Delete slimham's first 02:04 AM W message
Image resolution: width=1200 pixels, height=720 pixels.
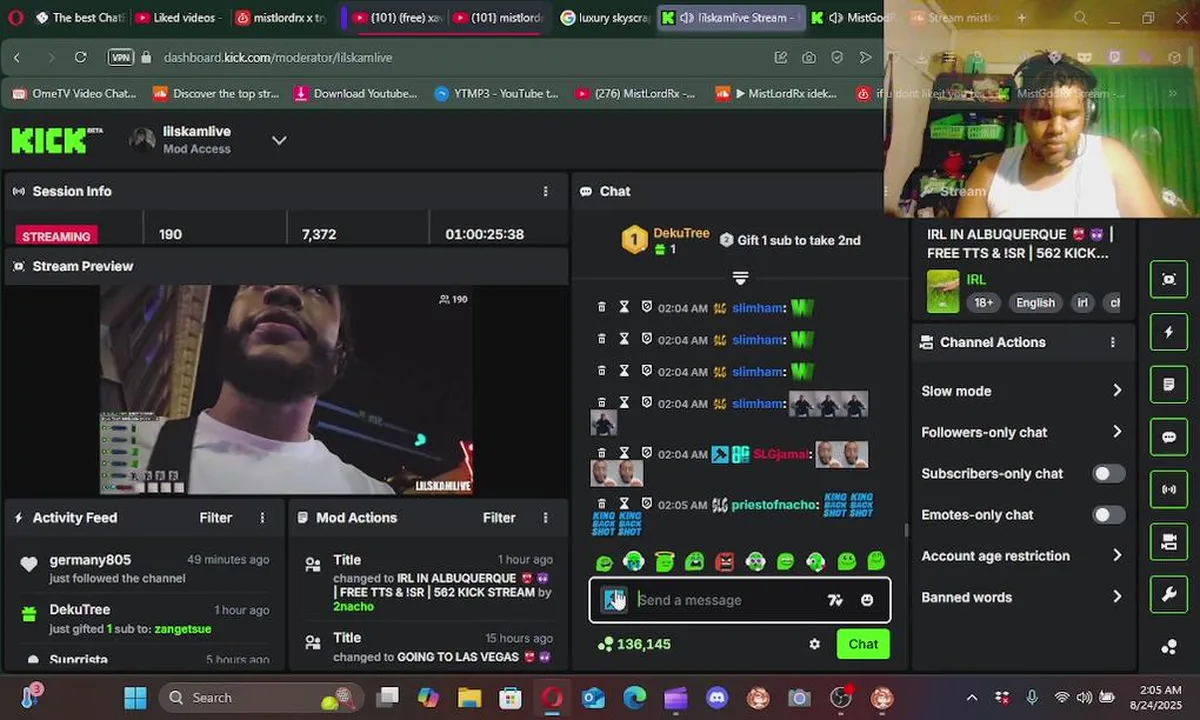tap(601, 308)
